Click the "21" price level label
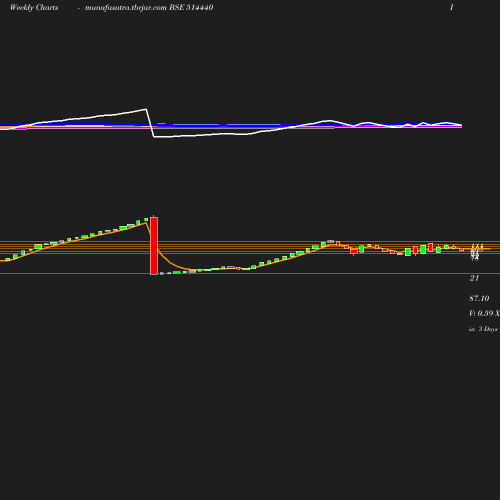This screenshot has width=500, height=500. pyautogui.click(x=474, y=278)
